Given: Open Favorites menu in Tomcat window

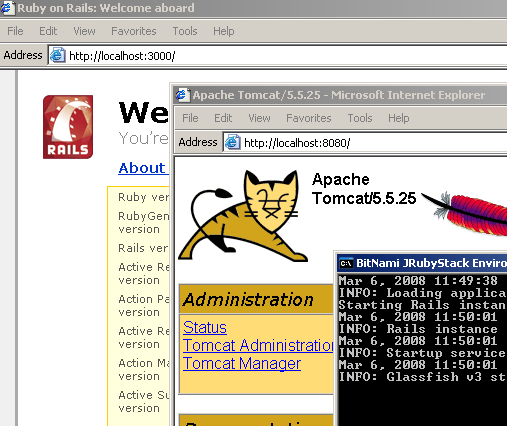Looking at the screenshot, I should point(309,118).
